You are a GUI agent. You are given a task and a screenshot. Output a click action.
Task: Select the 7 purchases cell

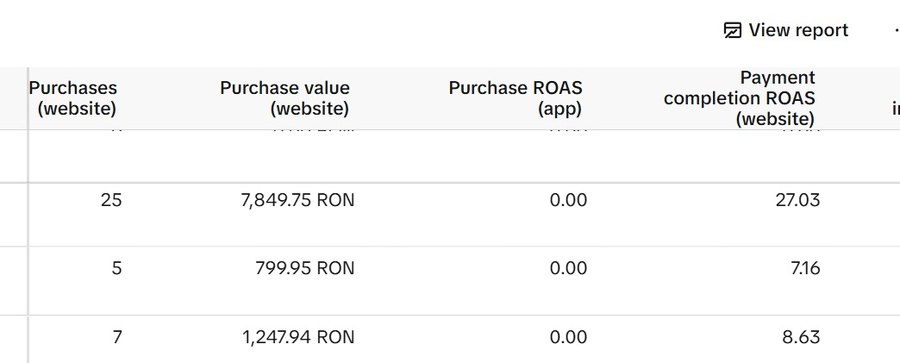117,337
